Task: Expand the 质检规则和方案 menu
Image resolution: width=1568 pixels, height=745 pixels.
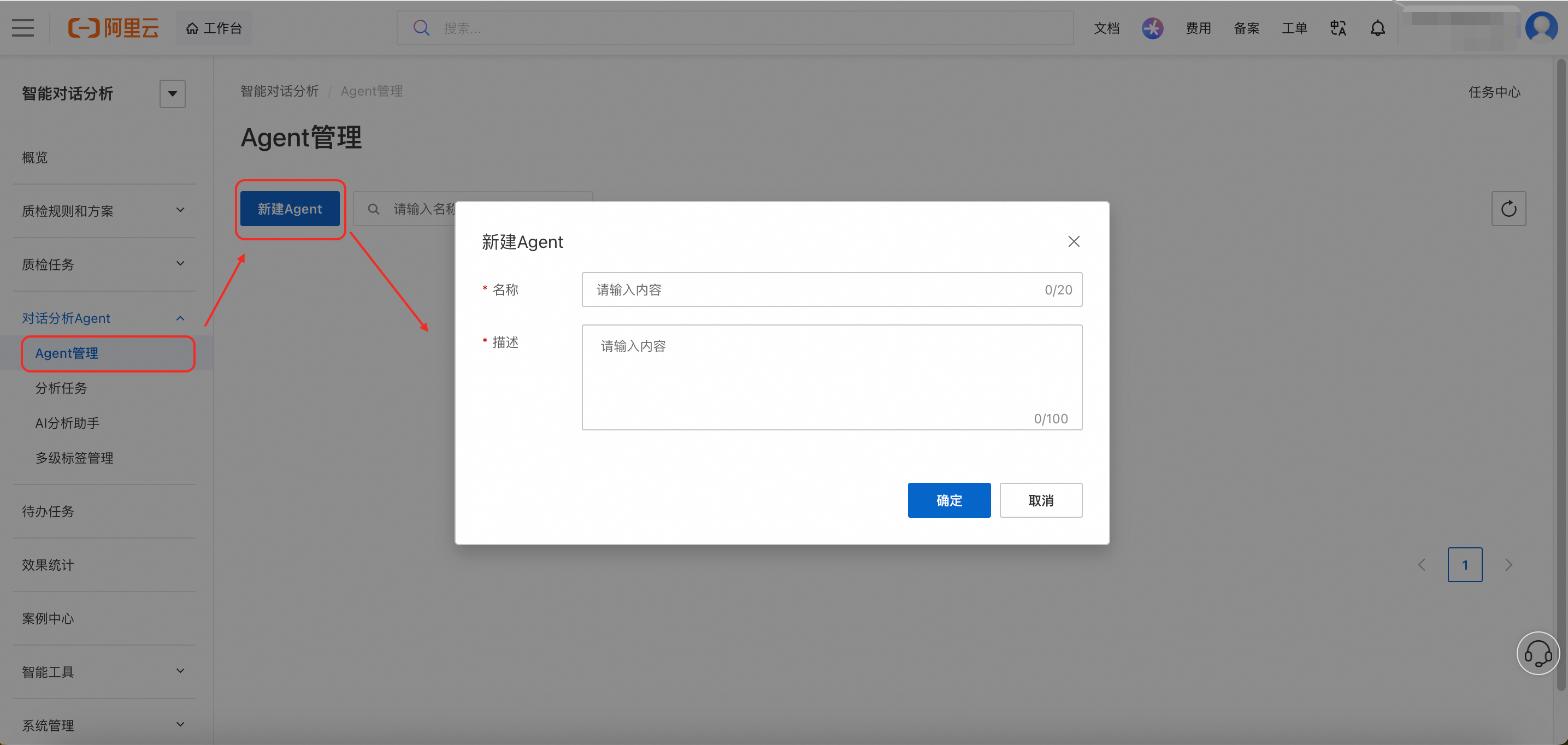Action: (x=103, y=211)
